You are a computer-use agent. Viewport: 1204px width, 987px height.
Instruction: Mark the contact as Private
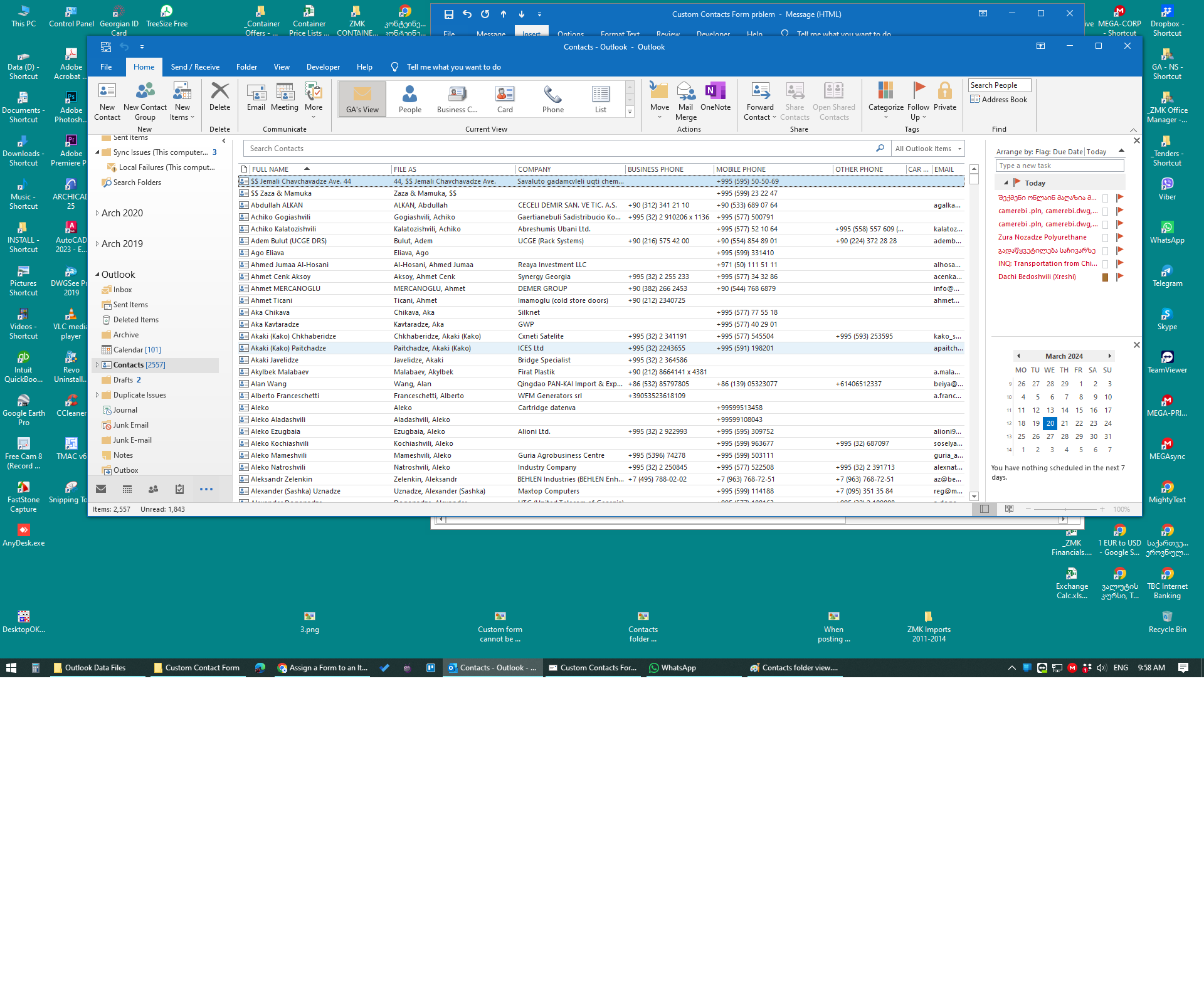[945, 97]
